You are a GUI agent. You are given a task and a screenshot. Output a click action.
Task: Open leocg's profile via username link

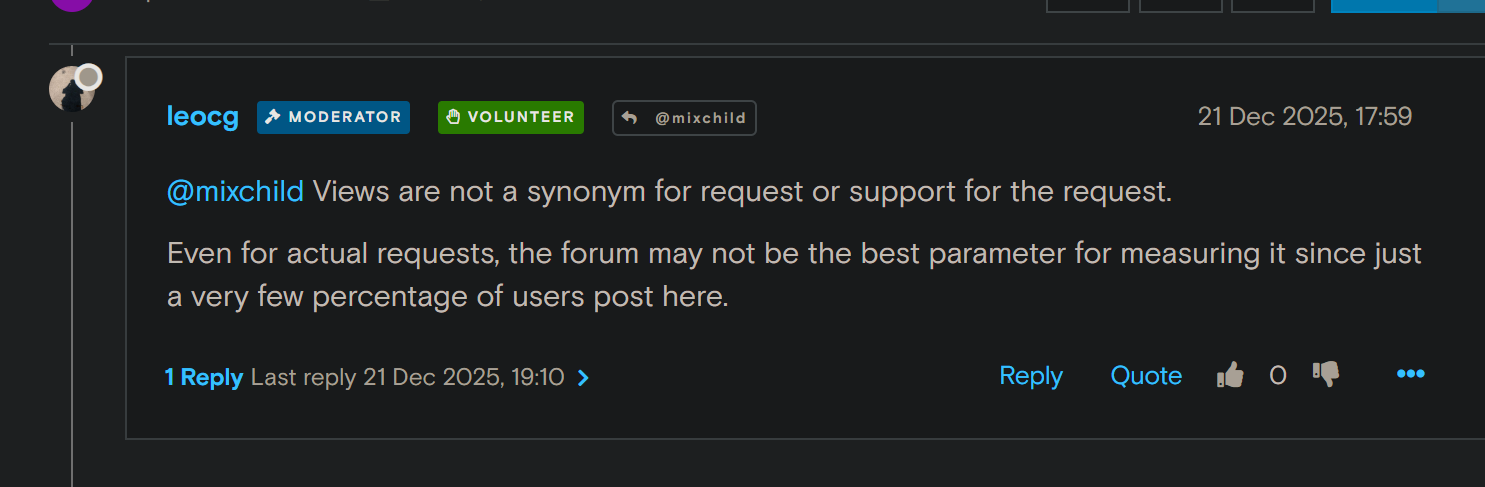pyautogui.click(x=203, y=117)
